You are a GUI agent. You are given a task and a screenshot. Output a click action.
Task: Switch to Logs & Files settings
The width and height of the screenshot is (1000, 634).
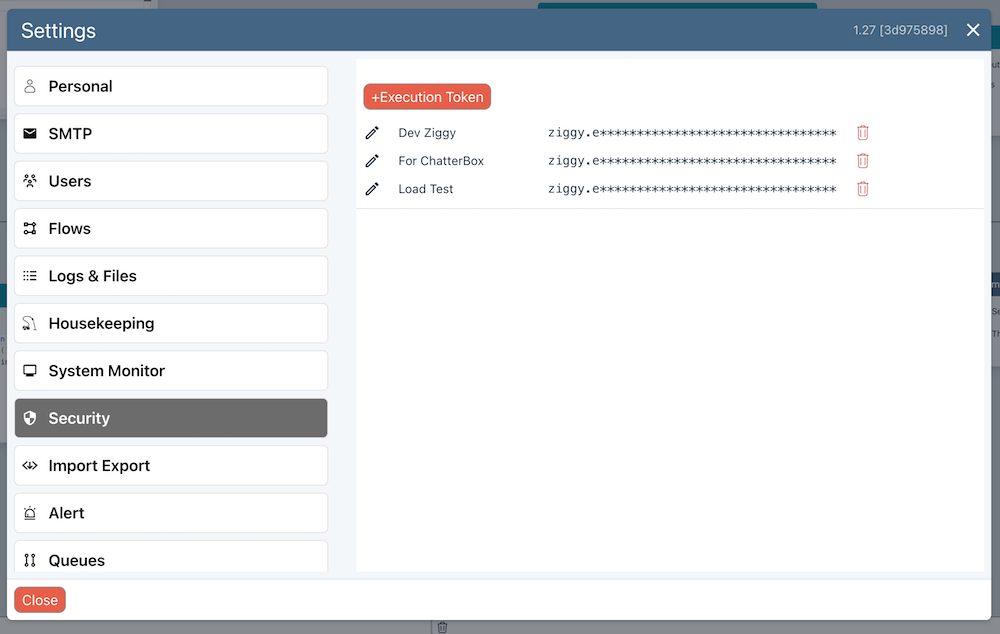coord(171,276)
